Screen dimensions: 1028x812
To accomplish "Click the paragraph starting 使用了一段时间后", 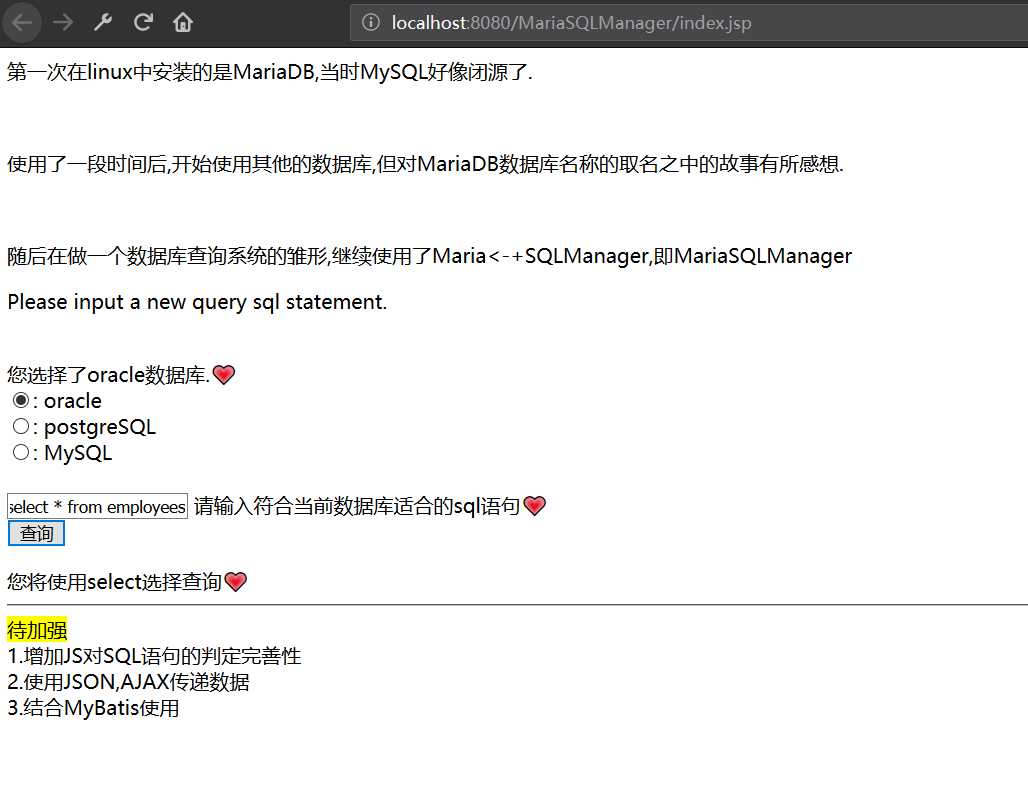I will pyautogui.click(x=425, y=164).
